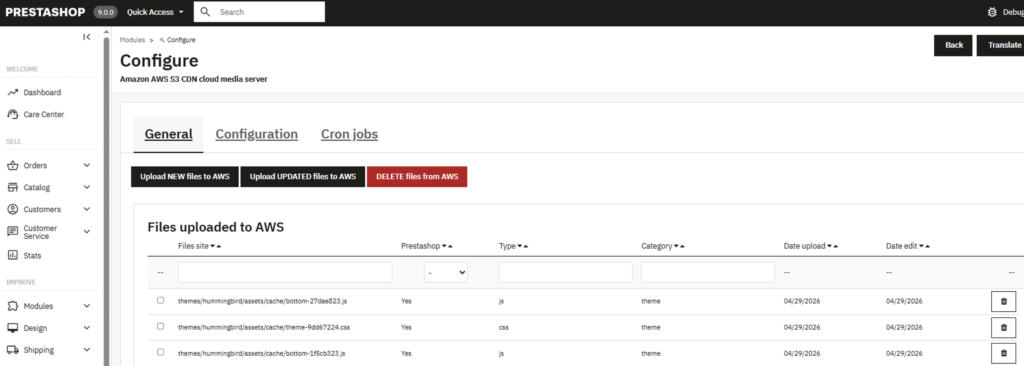
Task: Click the Modules breadcrumb link
Action: point(133,40)
